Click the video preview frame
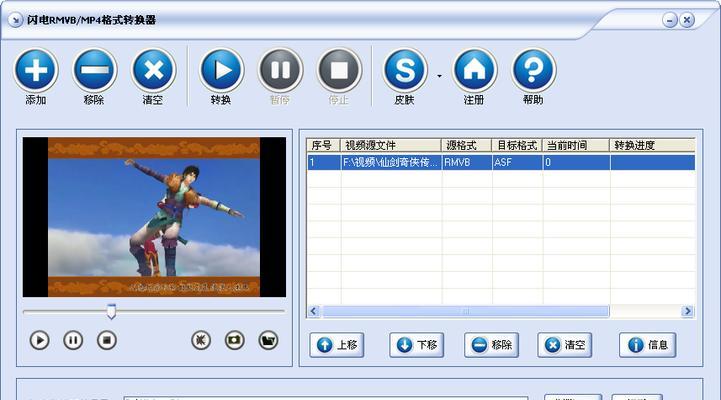Screen dimensions: 721x400 pyautogui.click(x=154, y=217)
